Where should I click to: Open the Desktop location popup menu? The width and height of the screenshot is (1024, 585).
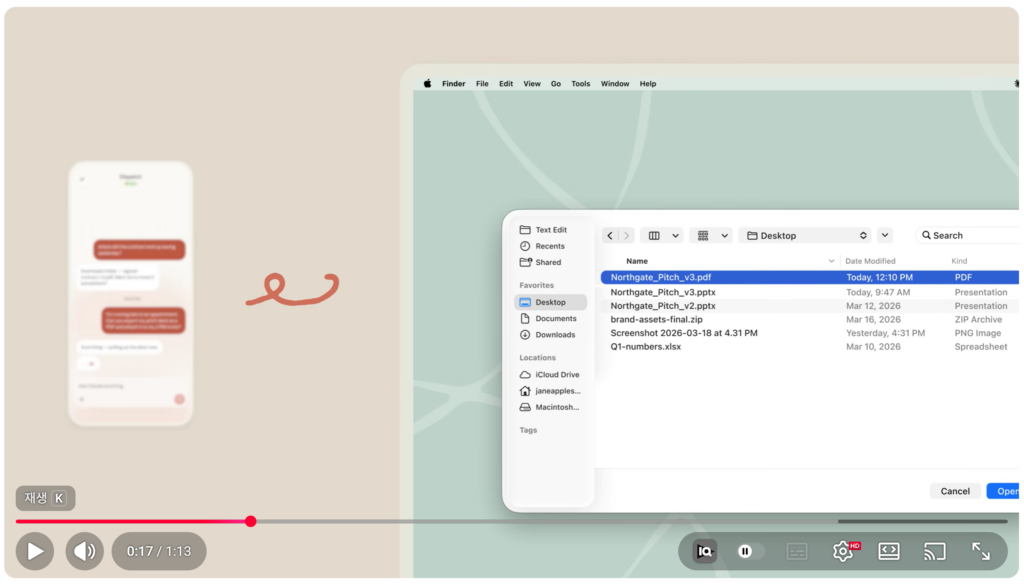805,235
